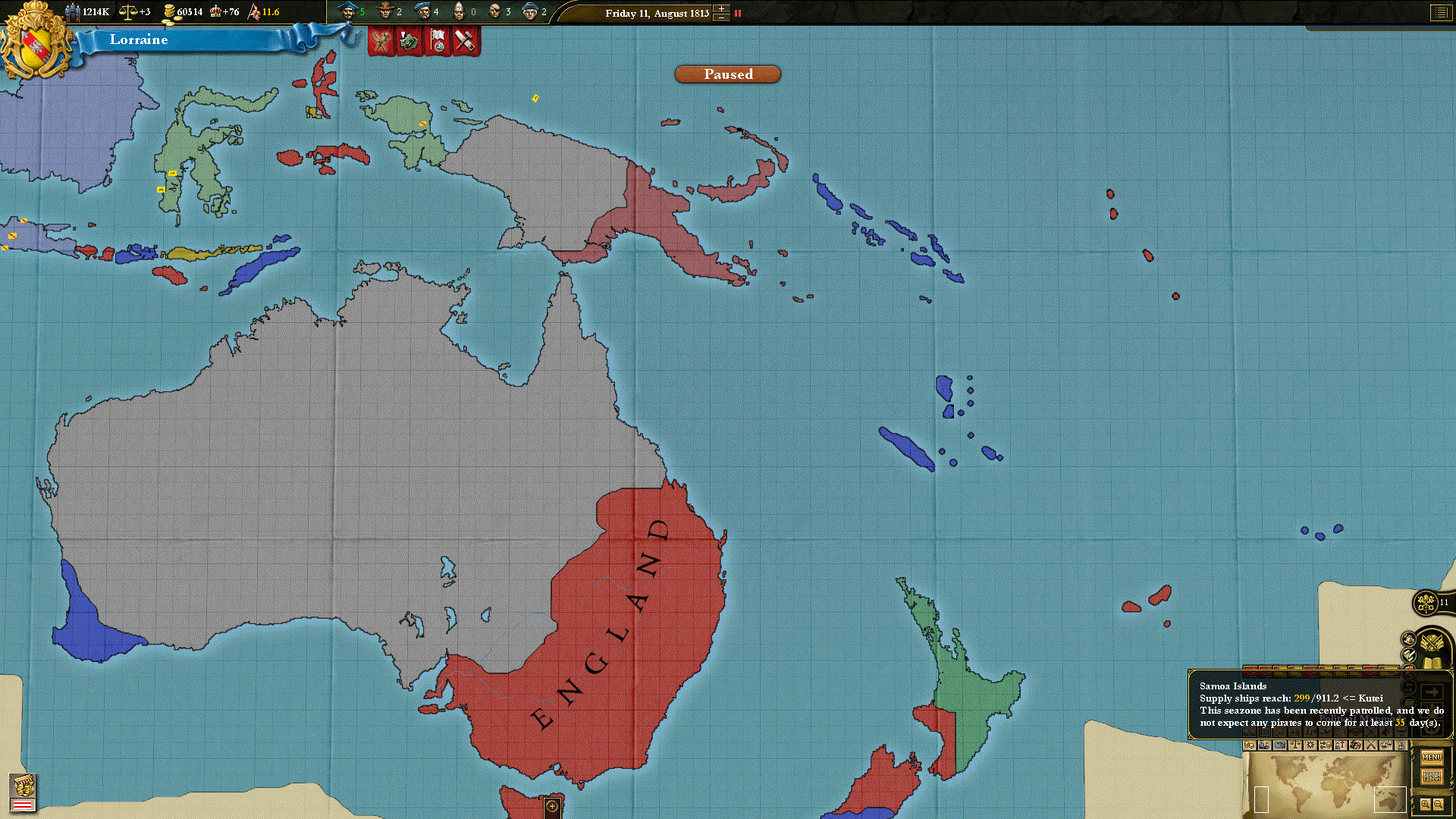The height and width of the screenshot is (819, 1456).
Task: Click the Paused banner
Action: pos(728,74)
